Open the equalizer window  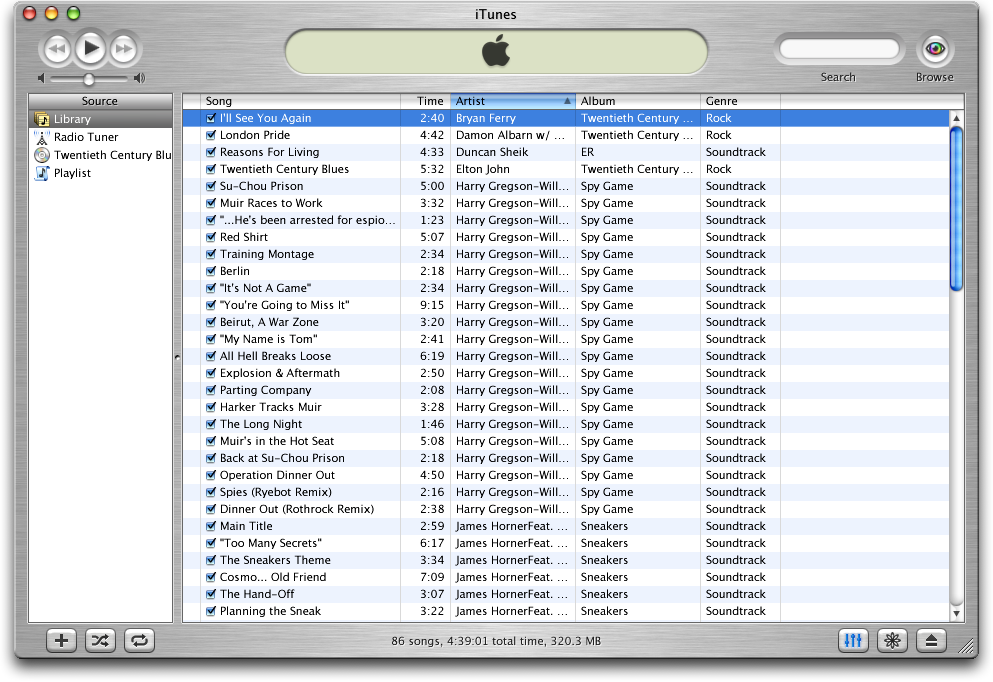click(853, 641)
